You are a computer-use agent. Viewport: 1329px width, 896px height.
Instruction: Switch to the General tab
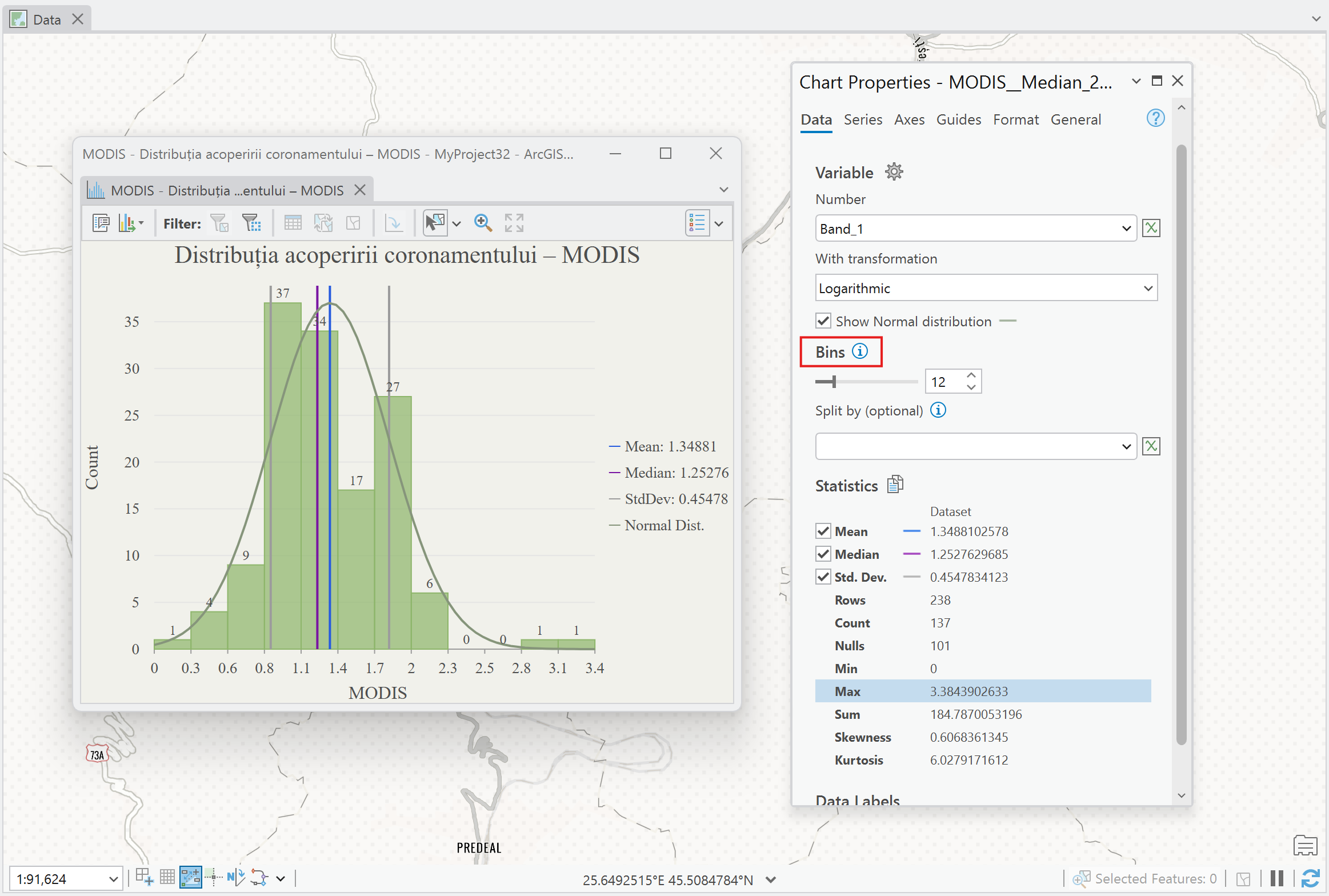1075,119
